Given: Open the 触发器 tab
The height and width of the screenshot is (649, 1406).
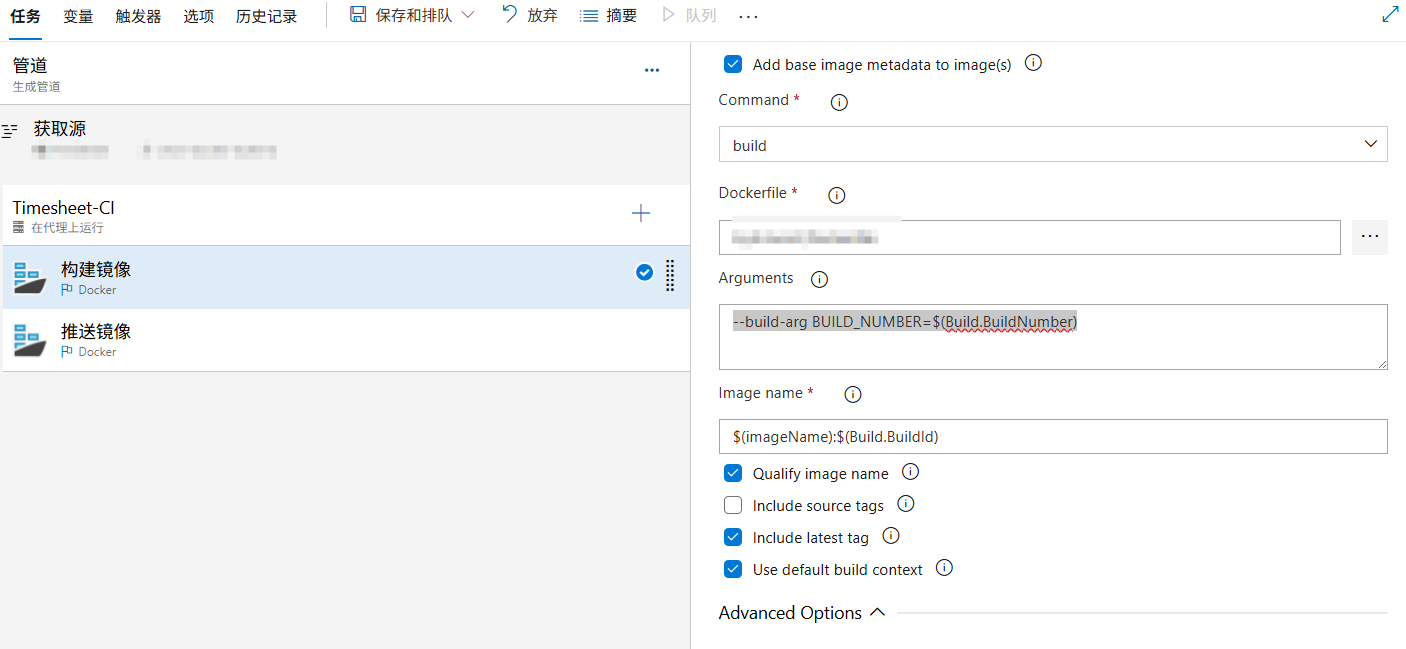Looking at the screenshot, I should tap(138, 16).
